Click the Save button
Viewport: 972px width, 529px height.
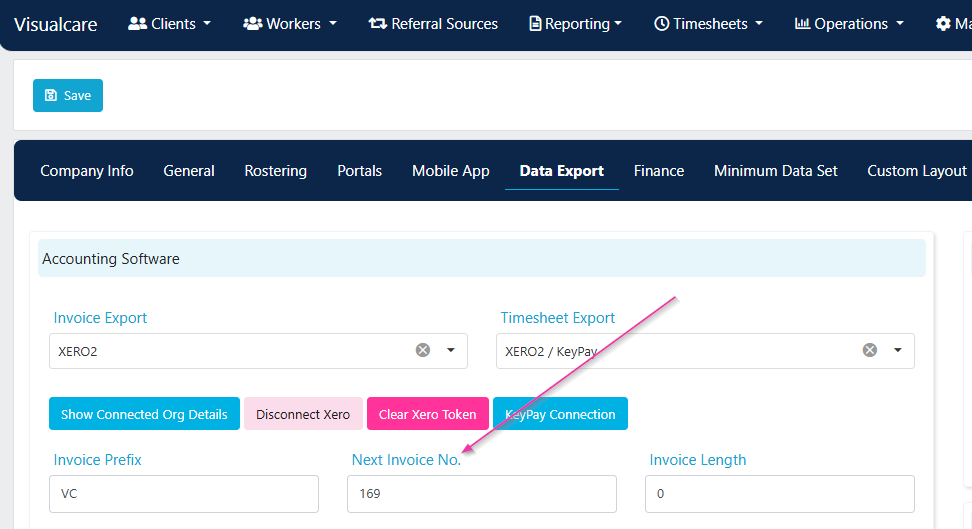[x=68, y=96]
